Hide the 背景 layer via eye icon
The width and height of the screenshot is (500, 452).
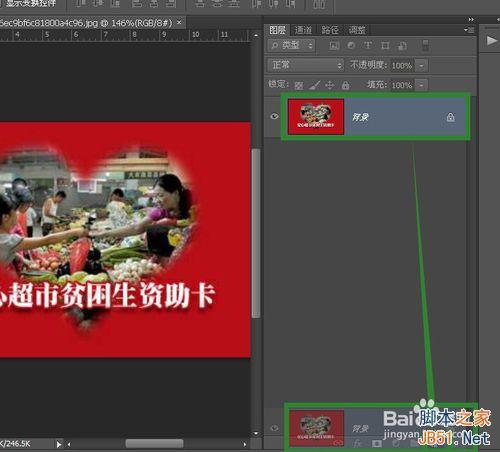tap(274, 116)
